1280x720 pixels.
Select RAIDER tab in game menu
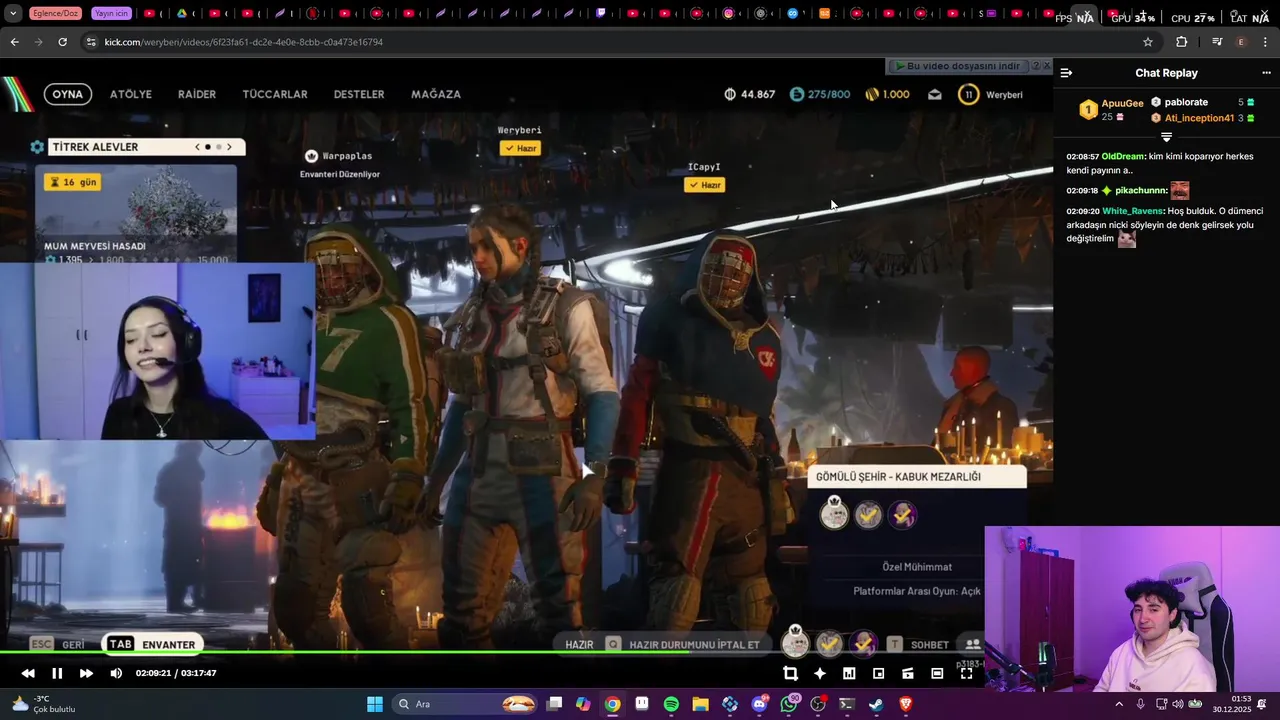pyautogui.click(x=197, y=94)
